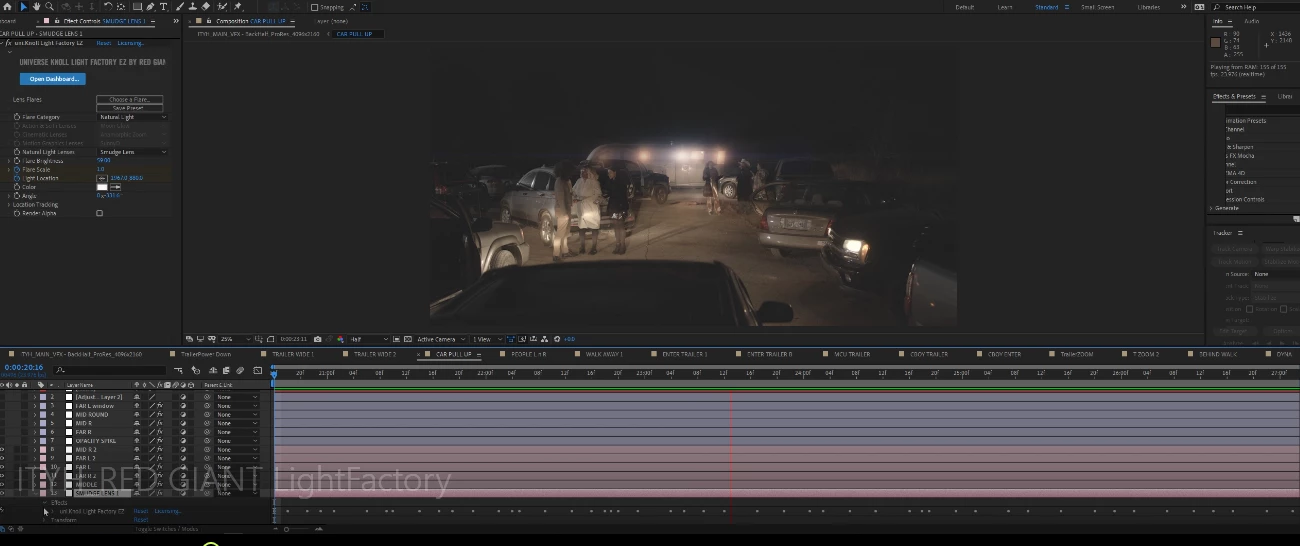
Task: Switch to the TRAILER WIDE 1 timeline tab
Action: click(292, 354)
